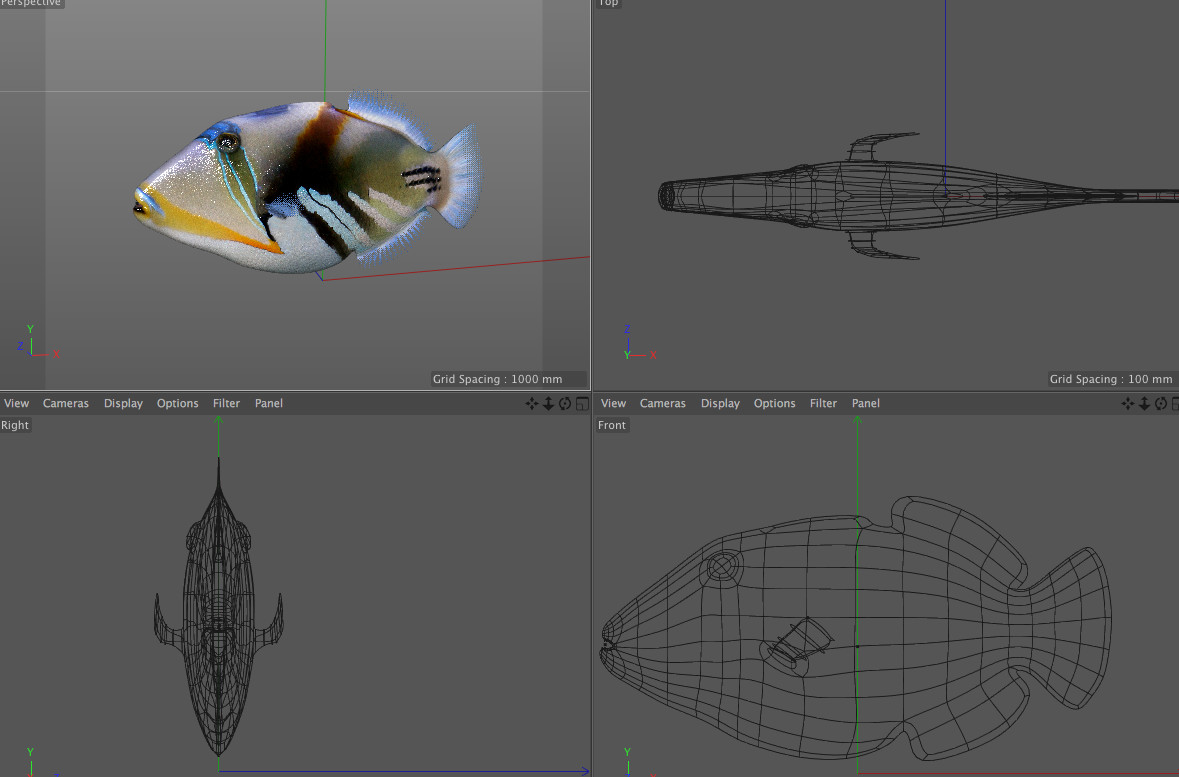The image size is (1179, 777).
Task: Click the rotate camera icon in Right viewport
Action: point(565,404)
